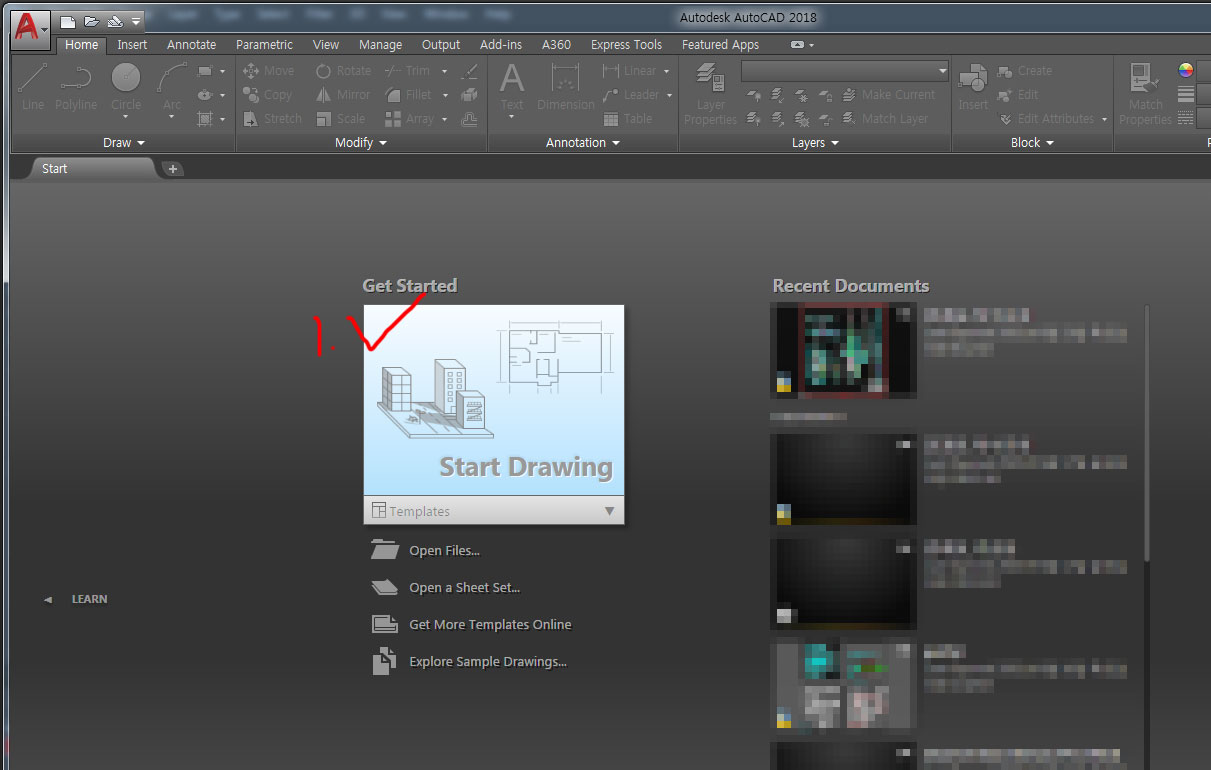Click the Offset icon in Modify panel
The height and width of the screenshot is (770, 1211).
(x=469, y=119)
